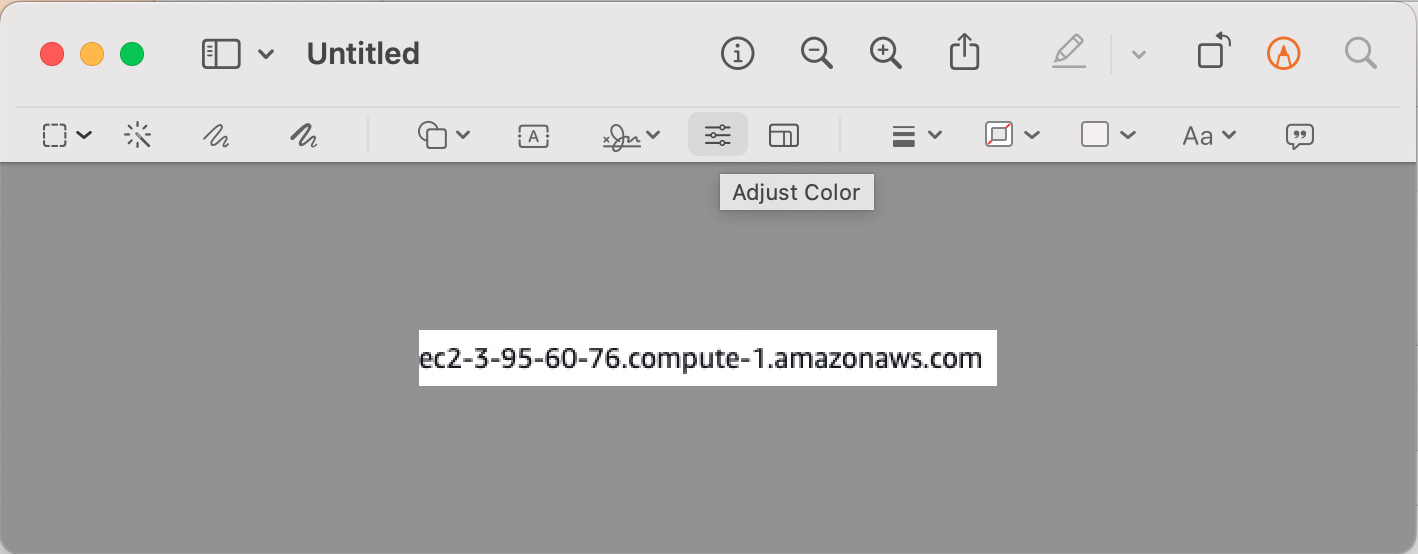Toggle the Markup toolbar off
This screenshot has width=1418, height=554.
[x=1283, y=53]
